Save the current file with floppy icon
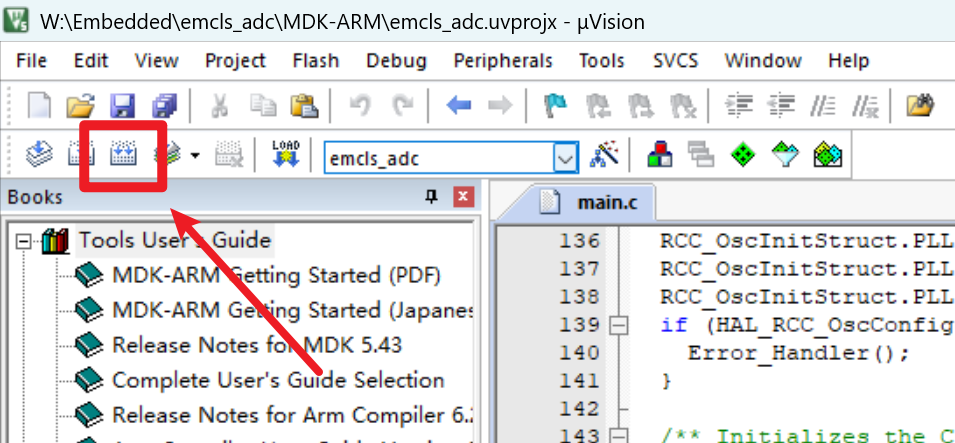Viewport: 955px width, 443px height. click(x=122, y=105)
